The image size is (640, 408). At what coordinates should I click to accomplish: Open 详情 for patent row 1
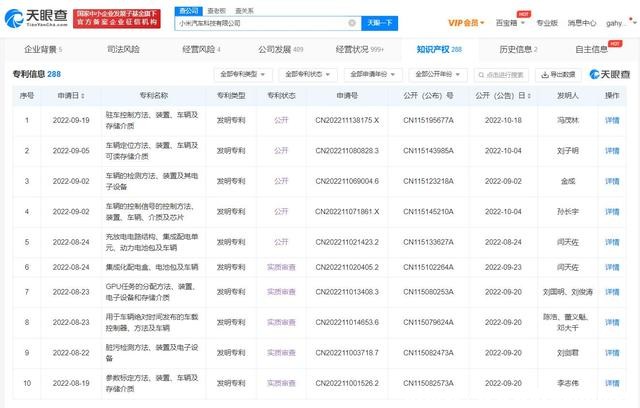[612, 120]
